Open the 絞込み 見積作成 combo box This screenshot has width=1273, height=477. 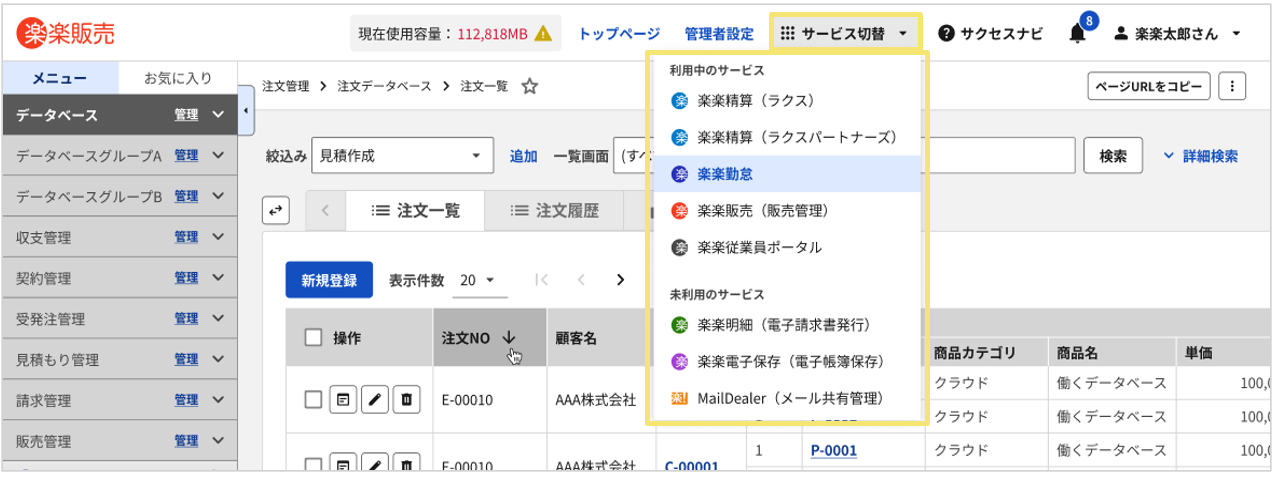coord(403,156)
